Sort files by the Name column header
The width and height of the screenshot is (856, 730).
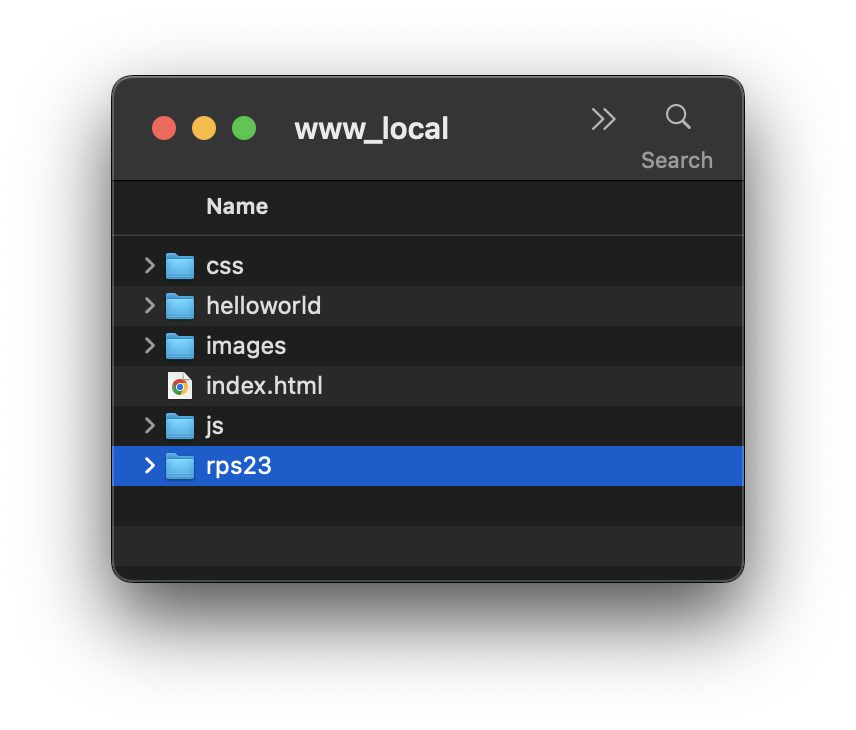pos(237,207)
